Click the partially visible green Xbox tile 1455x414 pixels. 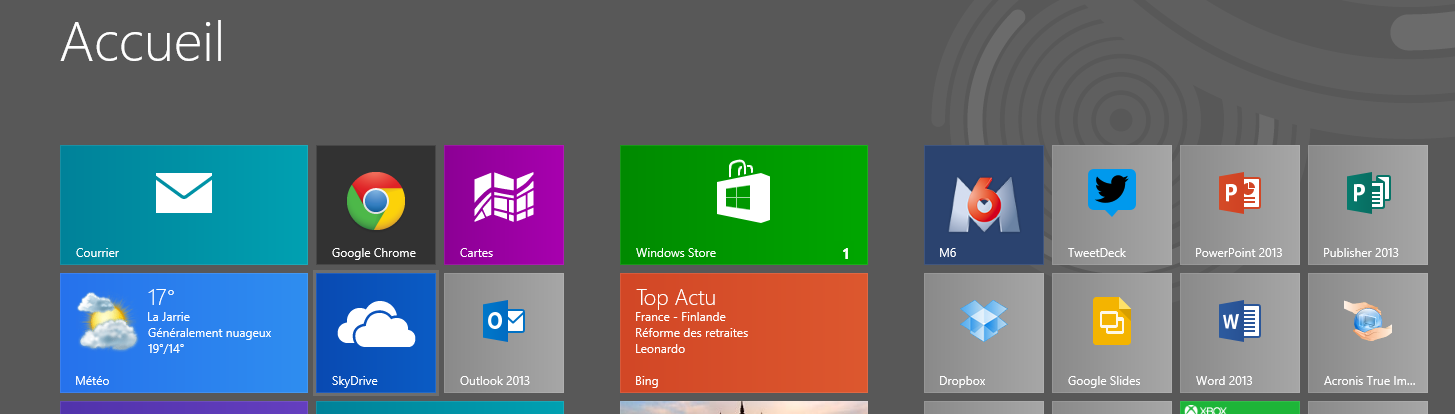click(1240, 408)
